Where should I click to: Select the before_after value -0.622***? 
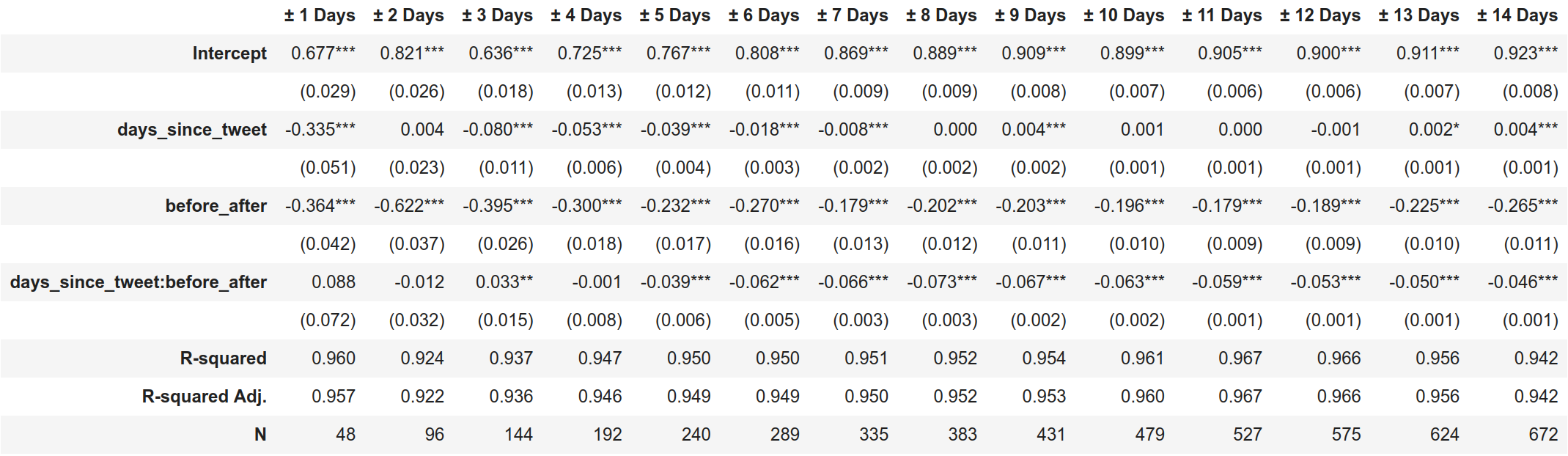(409, 206)
